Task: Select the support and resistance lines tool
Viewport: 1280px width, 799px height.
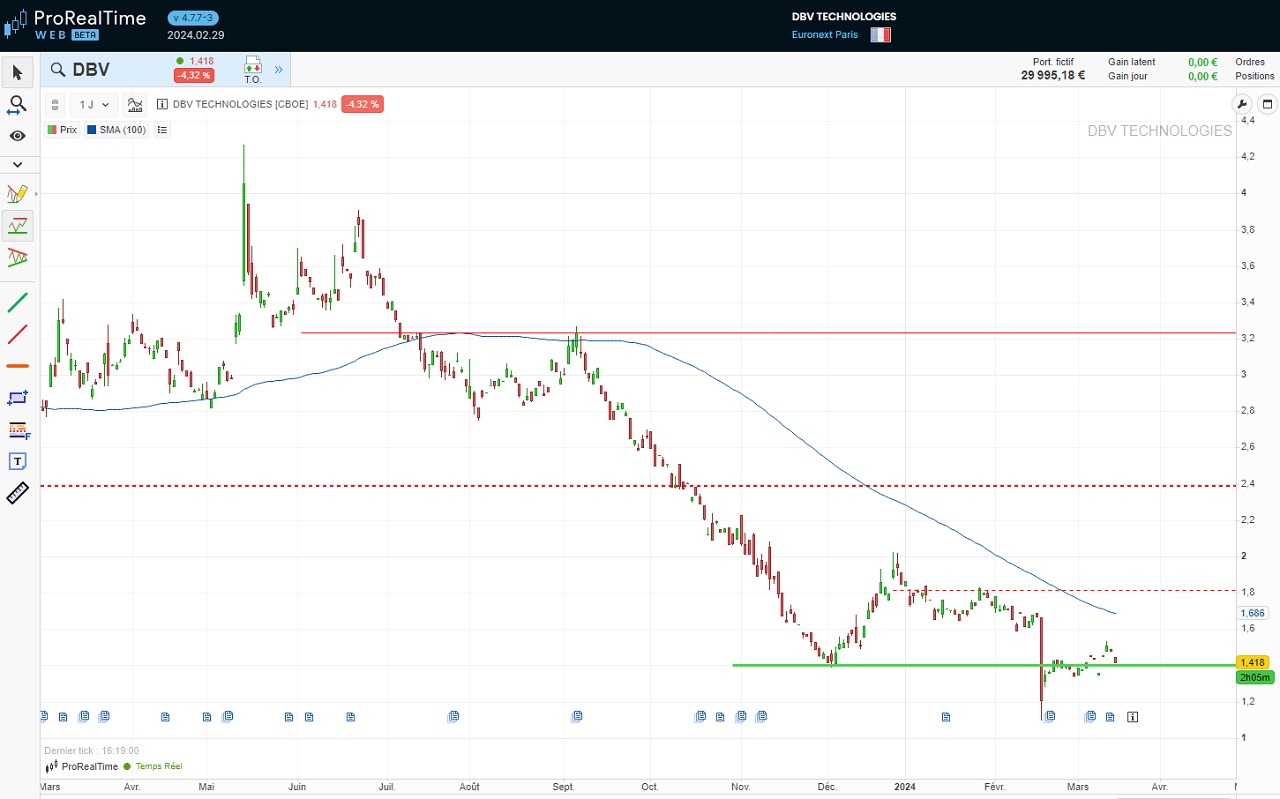Action: [x=17, y=226]
